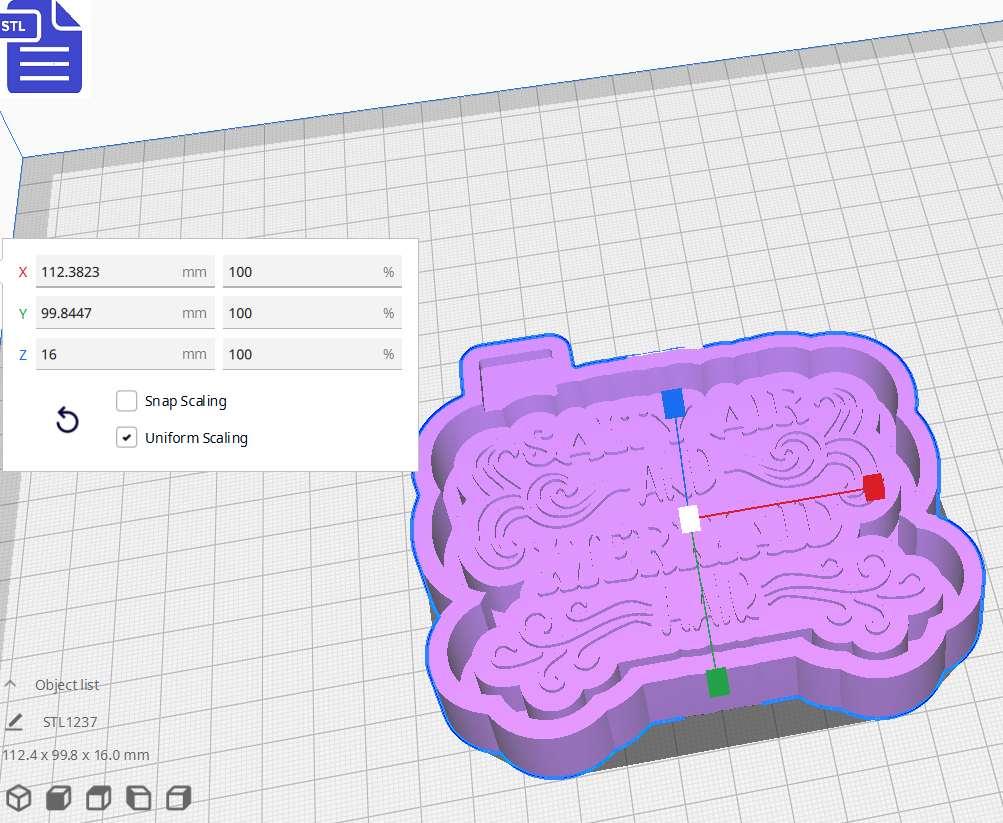Viewport: 1003px width, 823px height.
Task: Disable Uniform Scaling
Action: pos(126,438)
